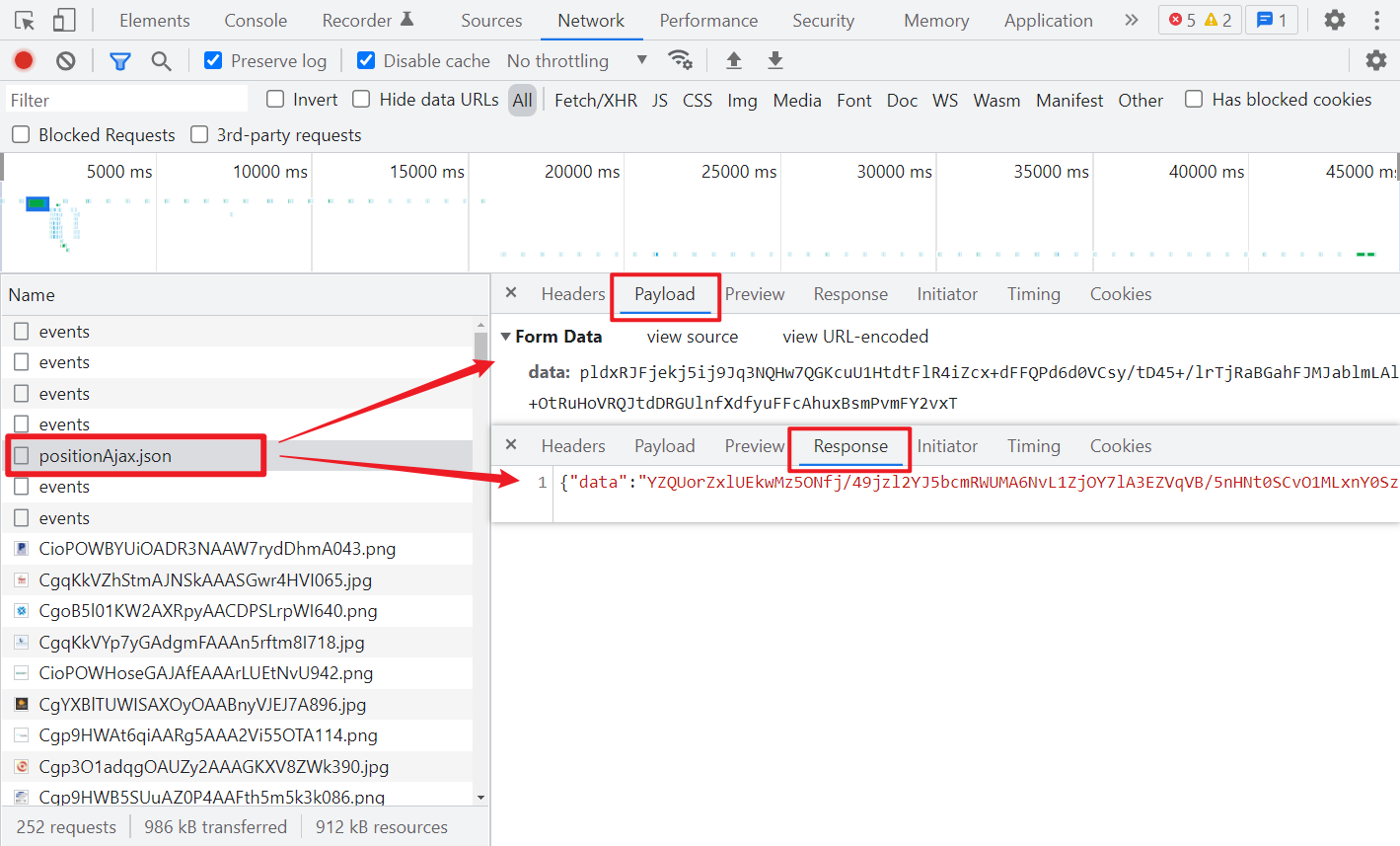Open DevTools settings gear

click(x=1335, y=20)
